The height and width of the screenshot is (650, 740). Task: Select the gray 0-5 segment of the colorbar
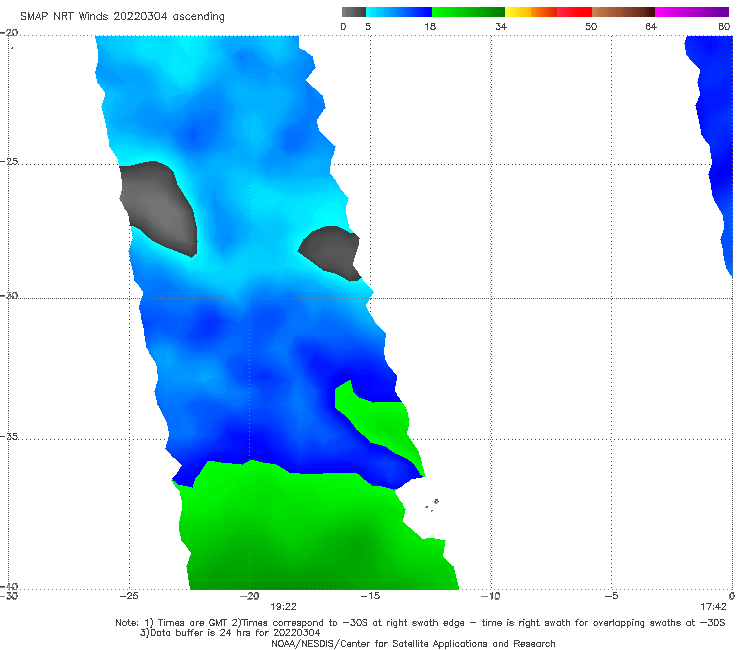[x=354, y=12]
